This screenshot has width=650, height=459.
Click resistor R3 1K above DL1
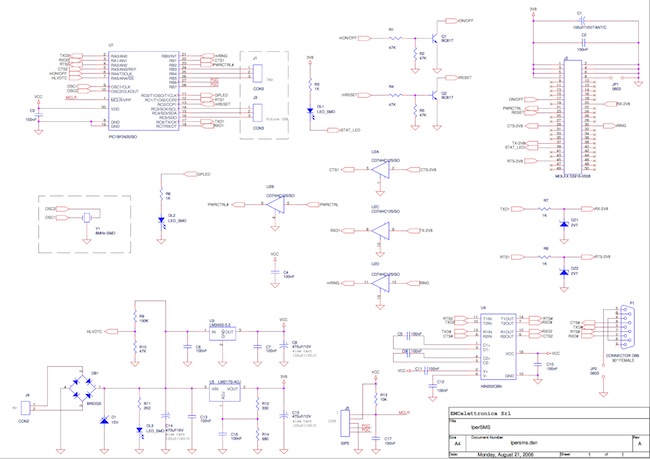[310, 86]
